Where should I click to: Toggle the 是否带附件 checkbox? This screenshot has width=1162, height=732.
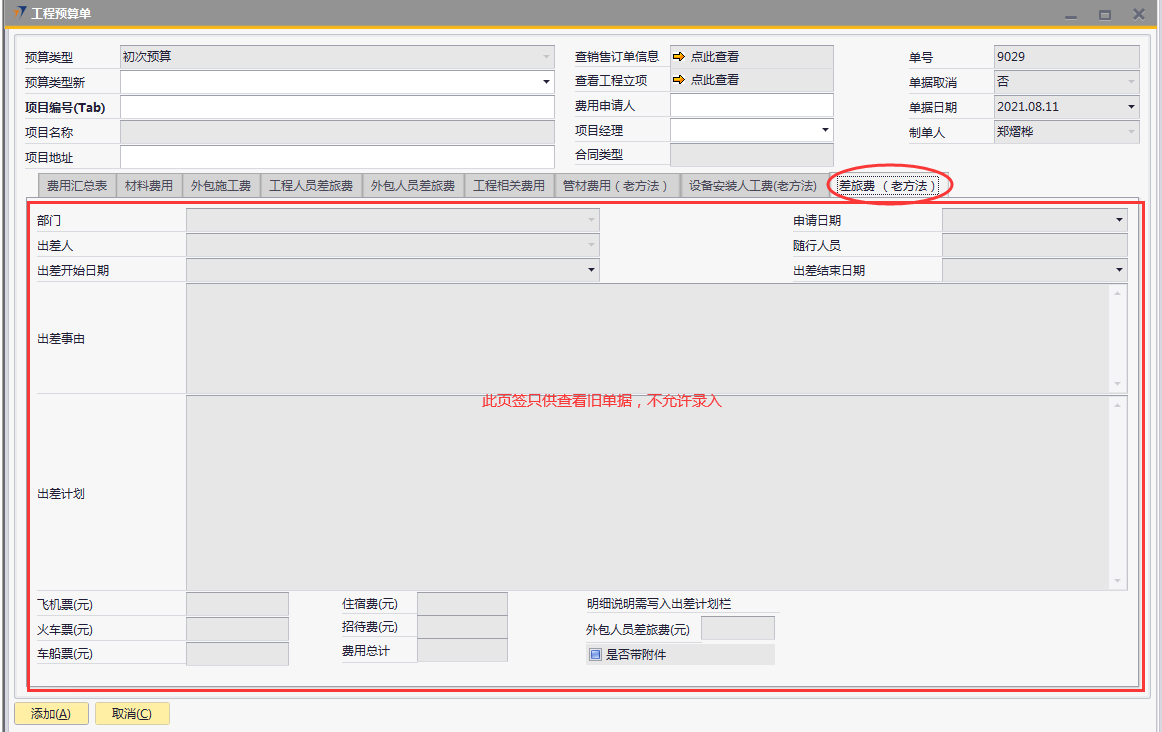(x=595, y=655)
